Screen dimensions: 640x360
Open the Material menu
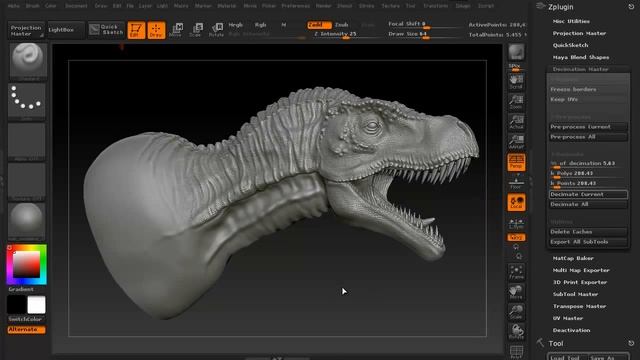(227, 6)
